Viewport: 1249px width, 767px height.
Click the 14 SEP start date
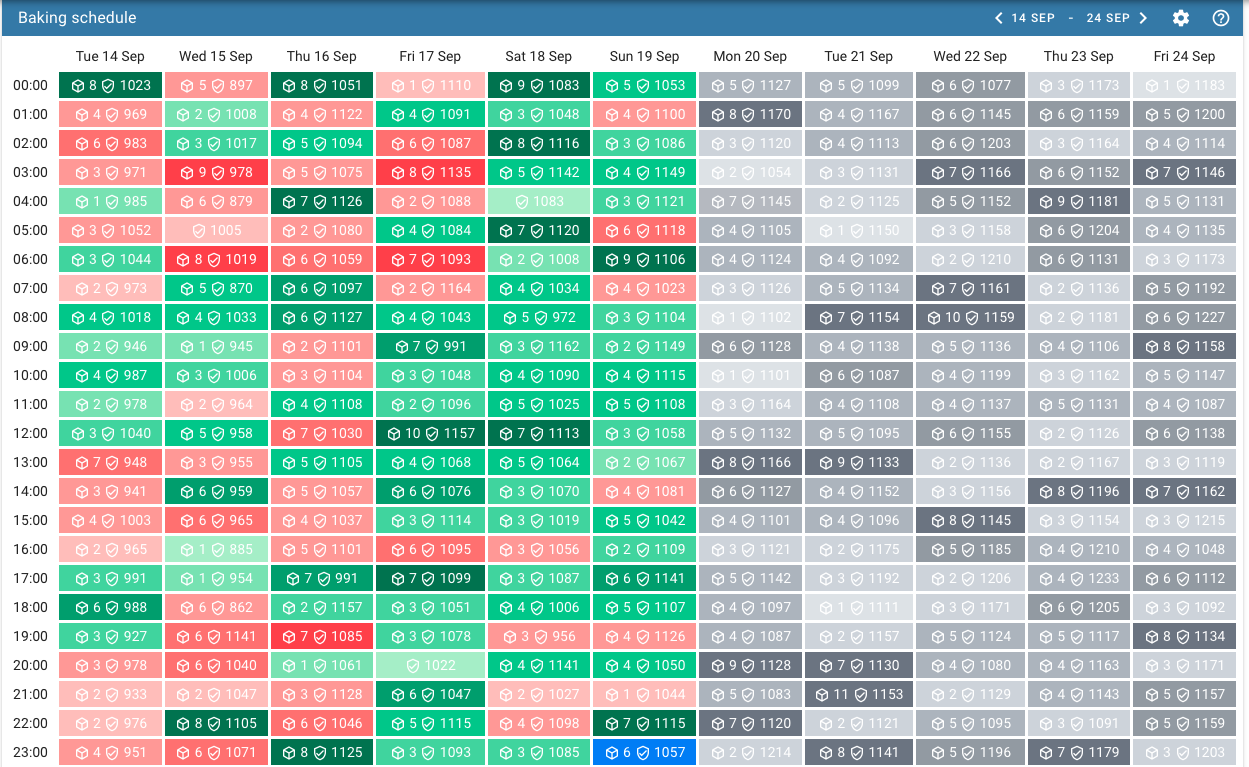1033,18
